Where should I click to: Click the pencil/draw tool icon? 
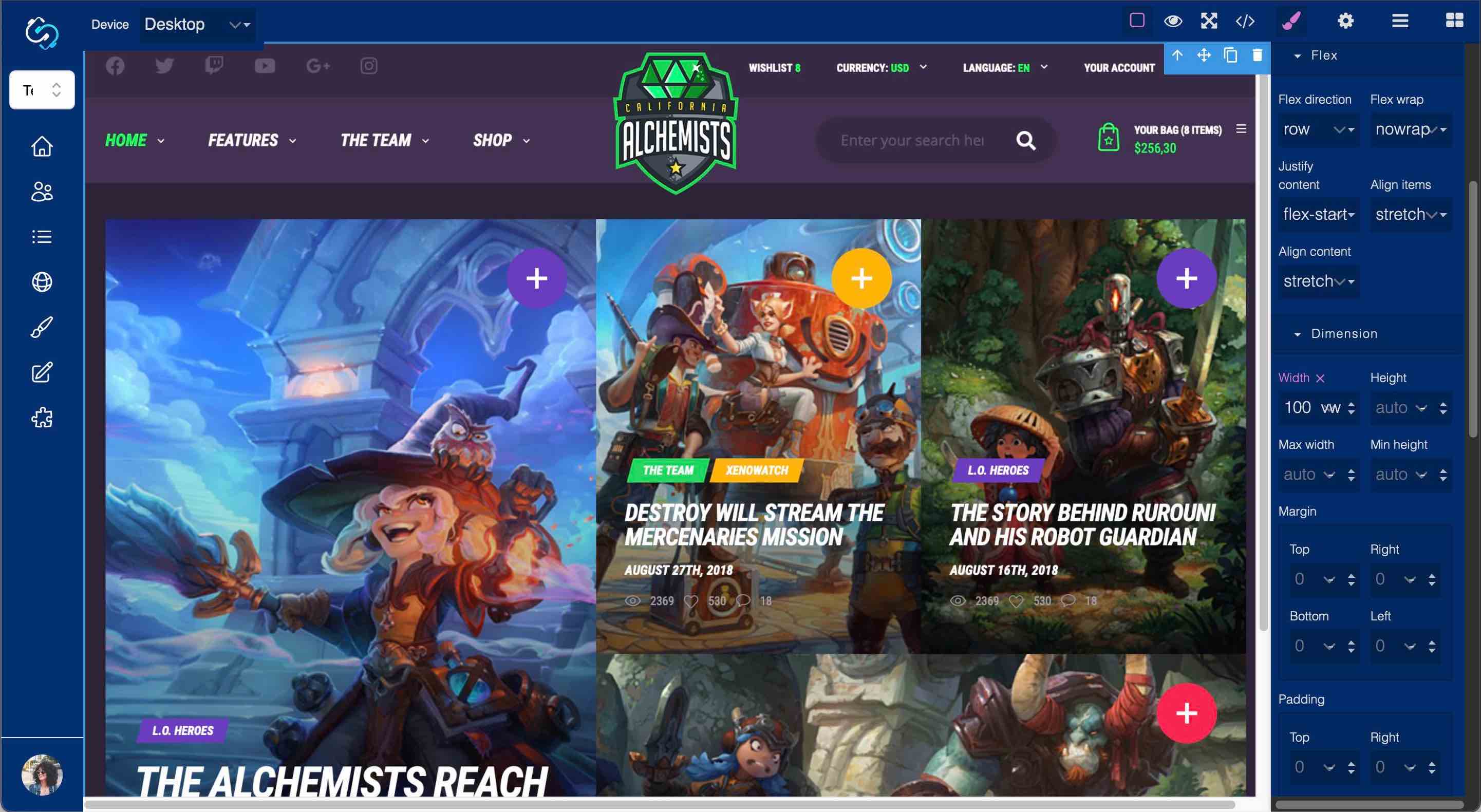click(1289, 20)
